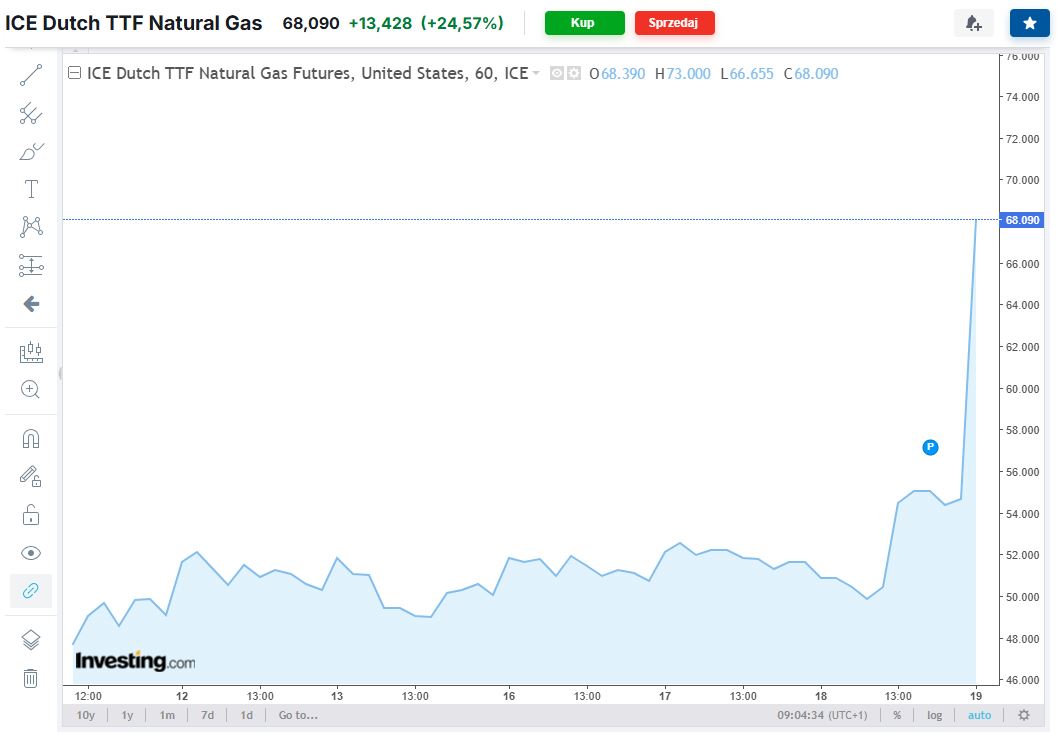Collapse the chart legend with minus box
1057x735 pixels.
coord(74,73)
